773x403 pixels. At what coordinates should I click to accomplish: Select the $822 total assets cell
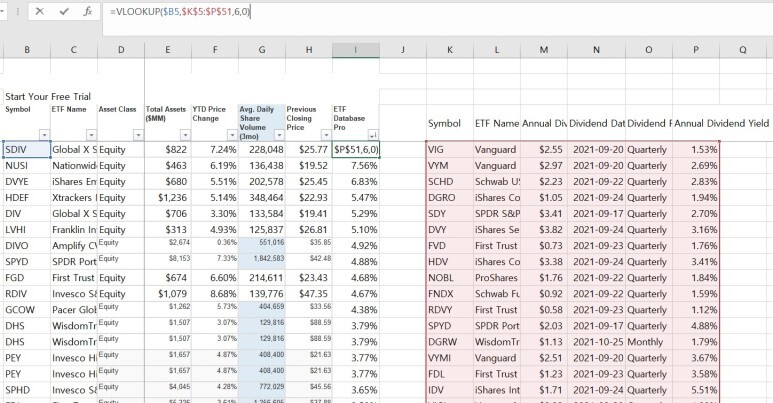click(x=168, y=149)
